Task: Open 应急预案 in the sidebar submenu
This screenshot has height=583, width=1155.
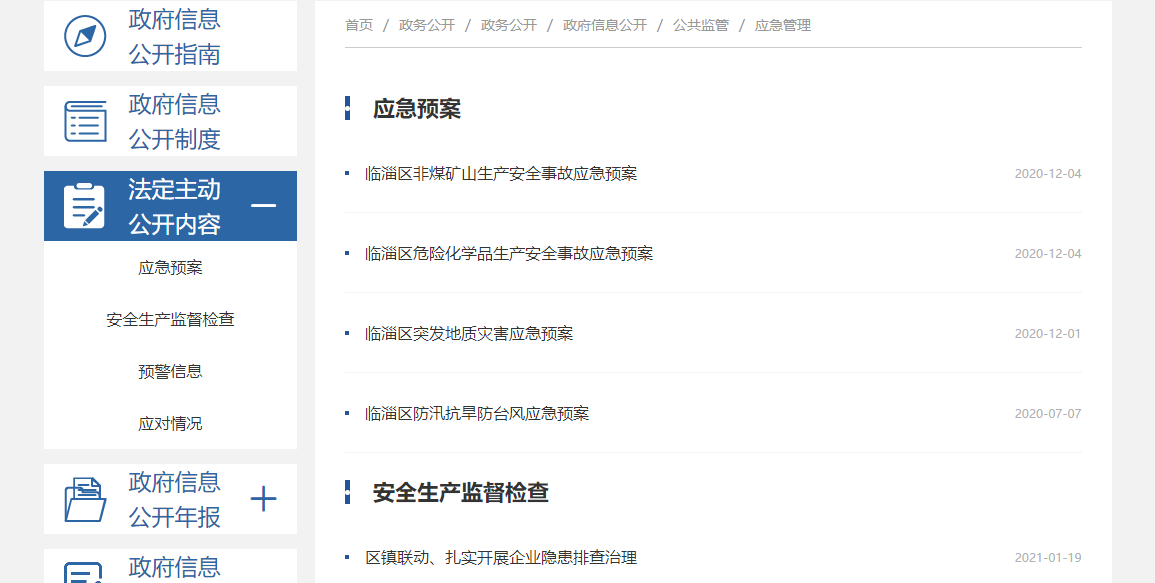Action: 170,268
